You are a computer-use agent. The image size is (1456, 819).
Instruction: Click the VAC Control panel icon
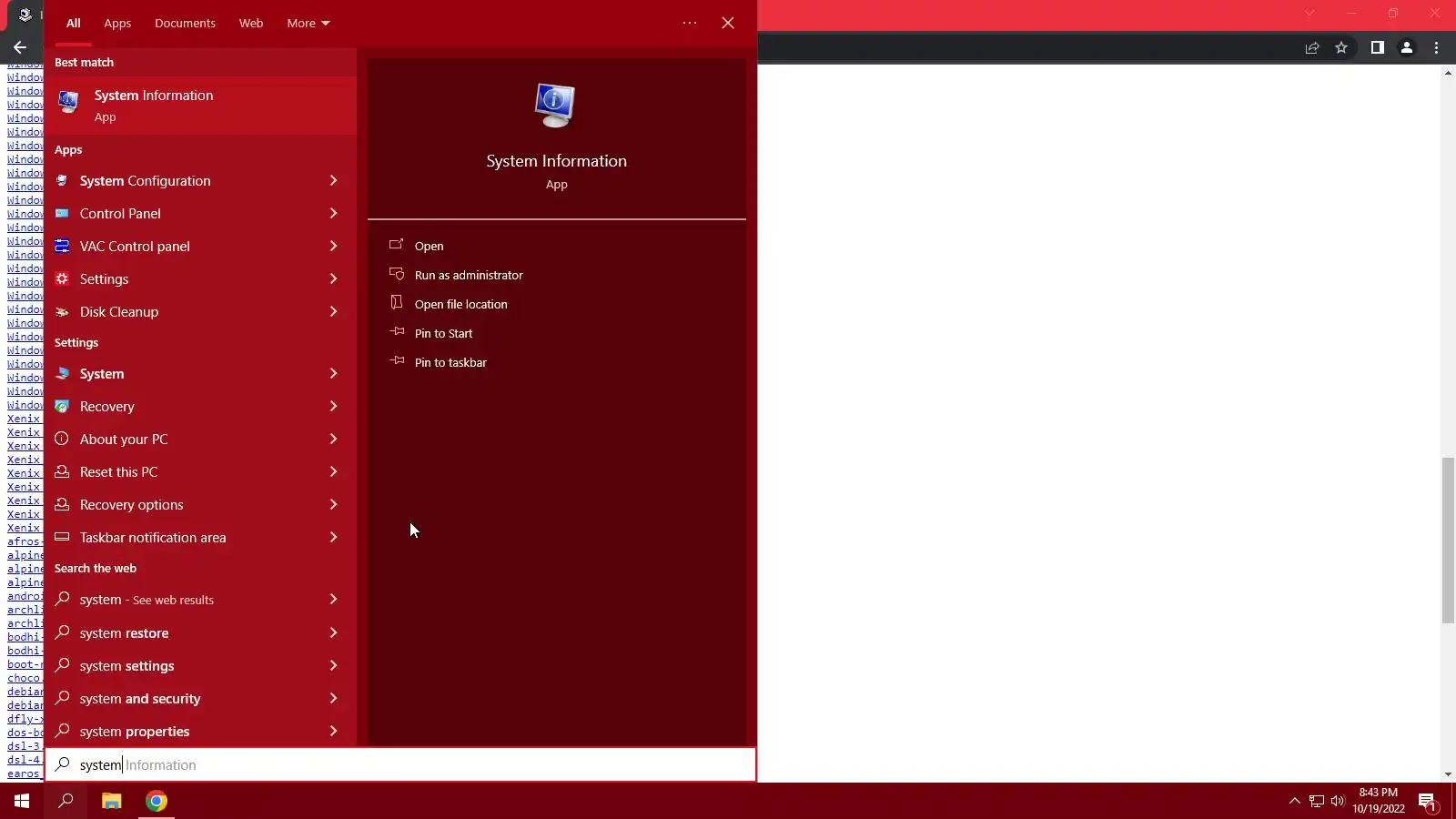pos(62,246)
